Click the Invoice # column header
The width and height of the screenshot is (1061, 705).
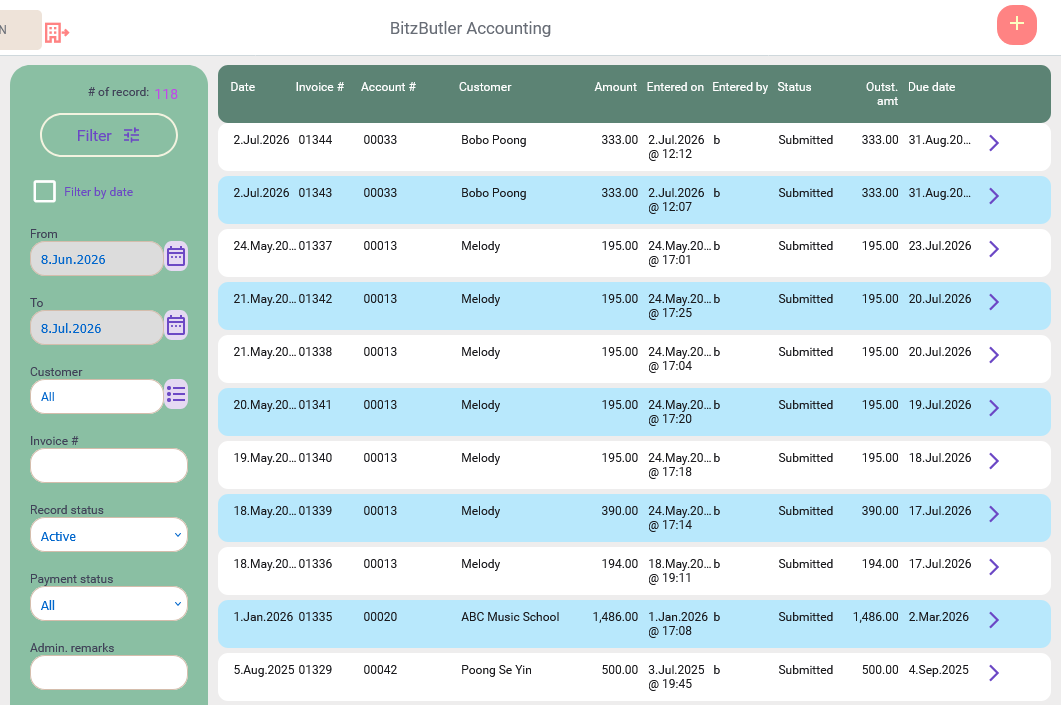(x=319, y=87)
